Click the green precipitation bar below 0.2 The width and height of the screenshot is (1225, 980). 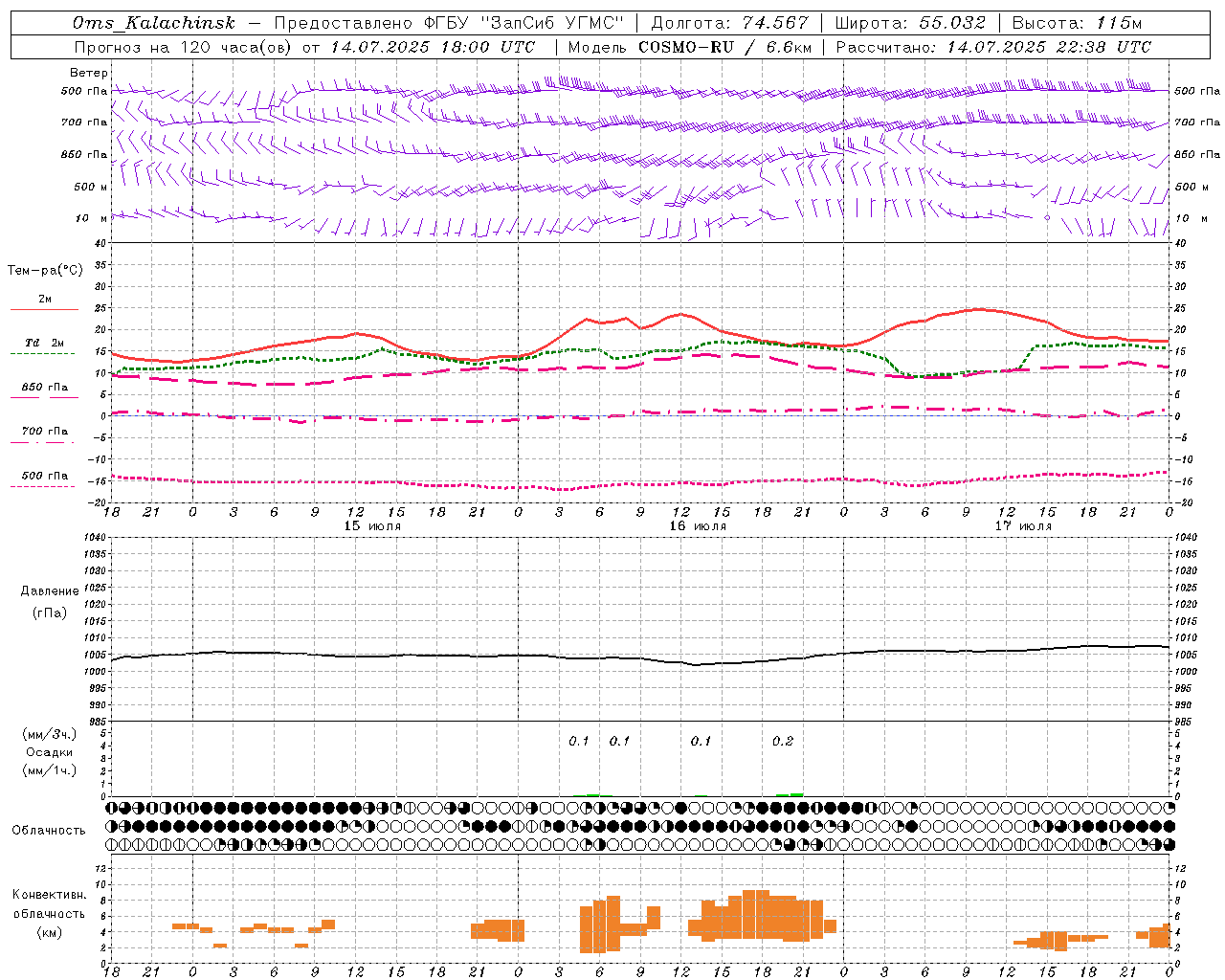pos(790,794)
